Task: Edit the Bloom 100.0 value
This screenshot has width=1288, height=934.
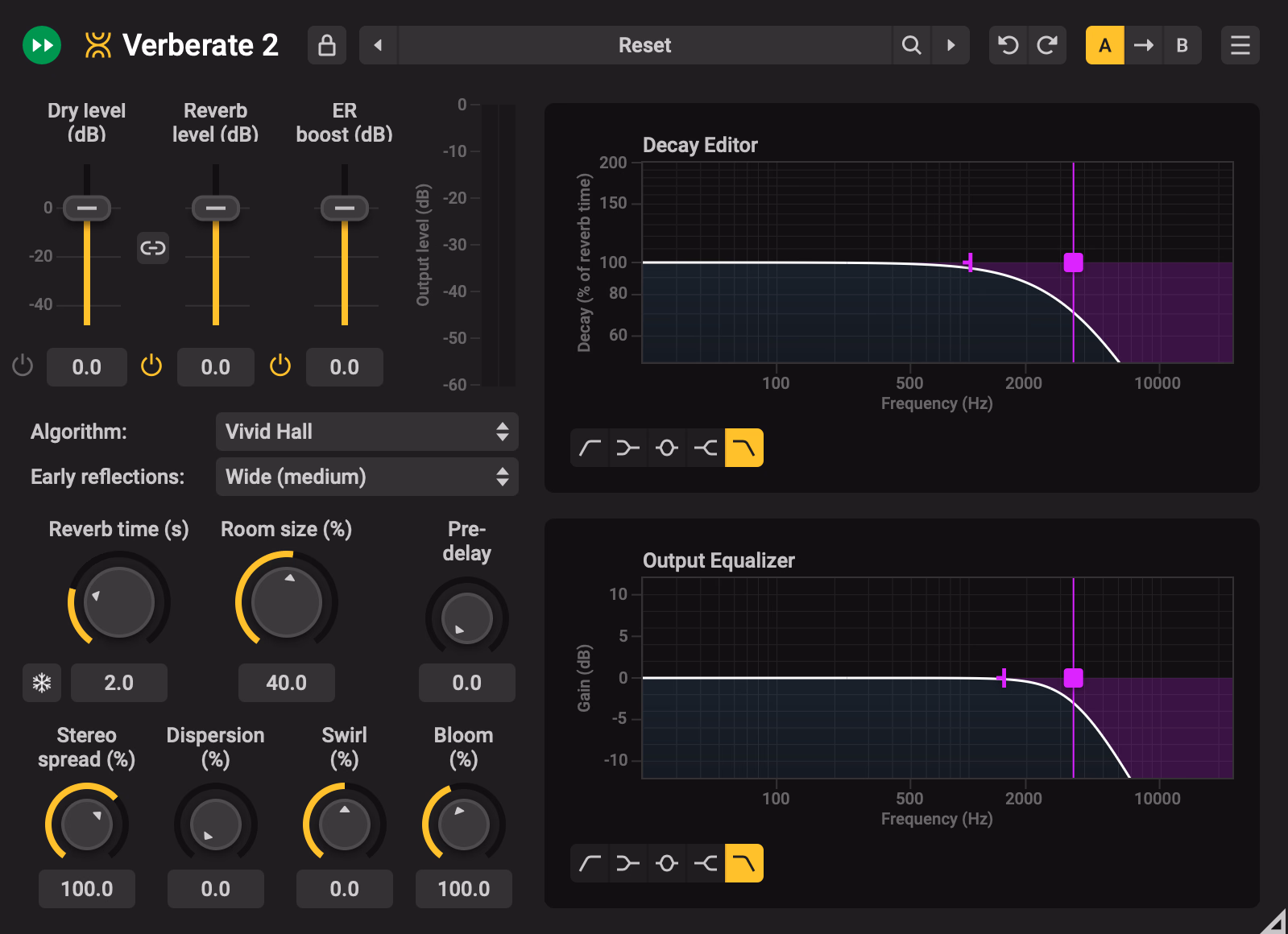Action: point(464,889)
